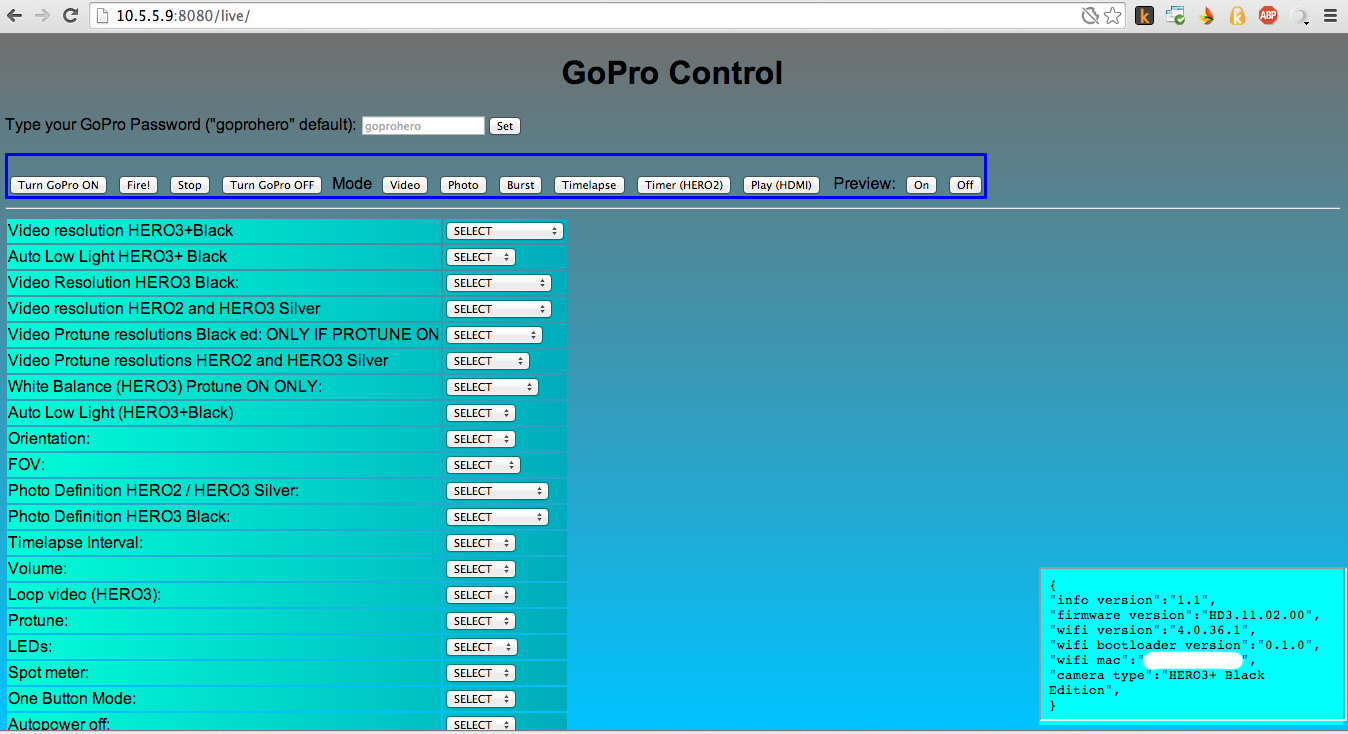The height and width of the screenshot is (734, 1348).
Task: Expand the Protune selector
Action: [481, 621]
